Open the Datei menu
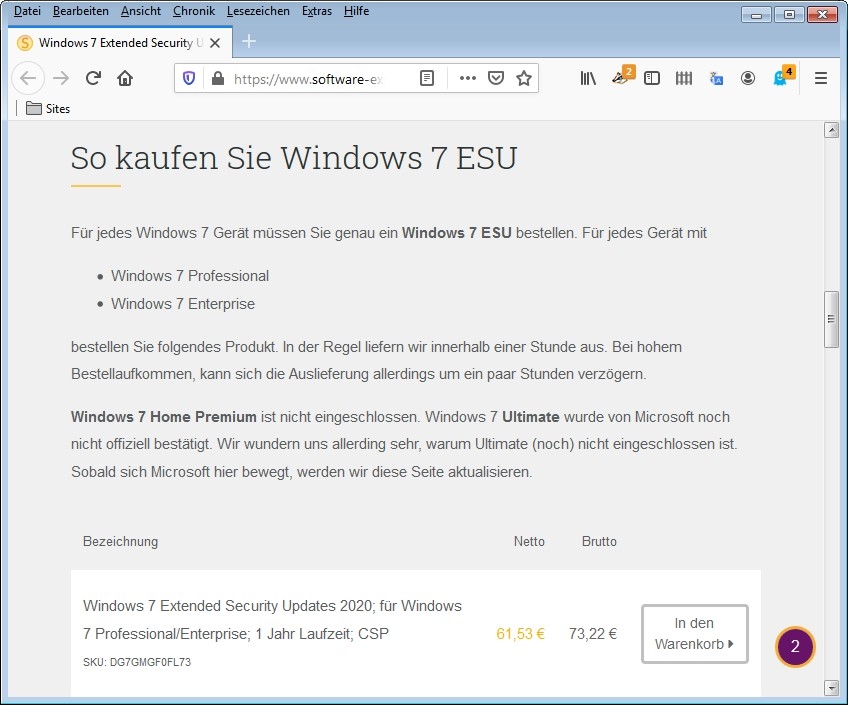The image size is (848, 705). pyautogui.click(x=27, y=11)
